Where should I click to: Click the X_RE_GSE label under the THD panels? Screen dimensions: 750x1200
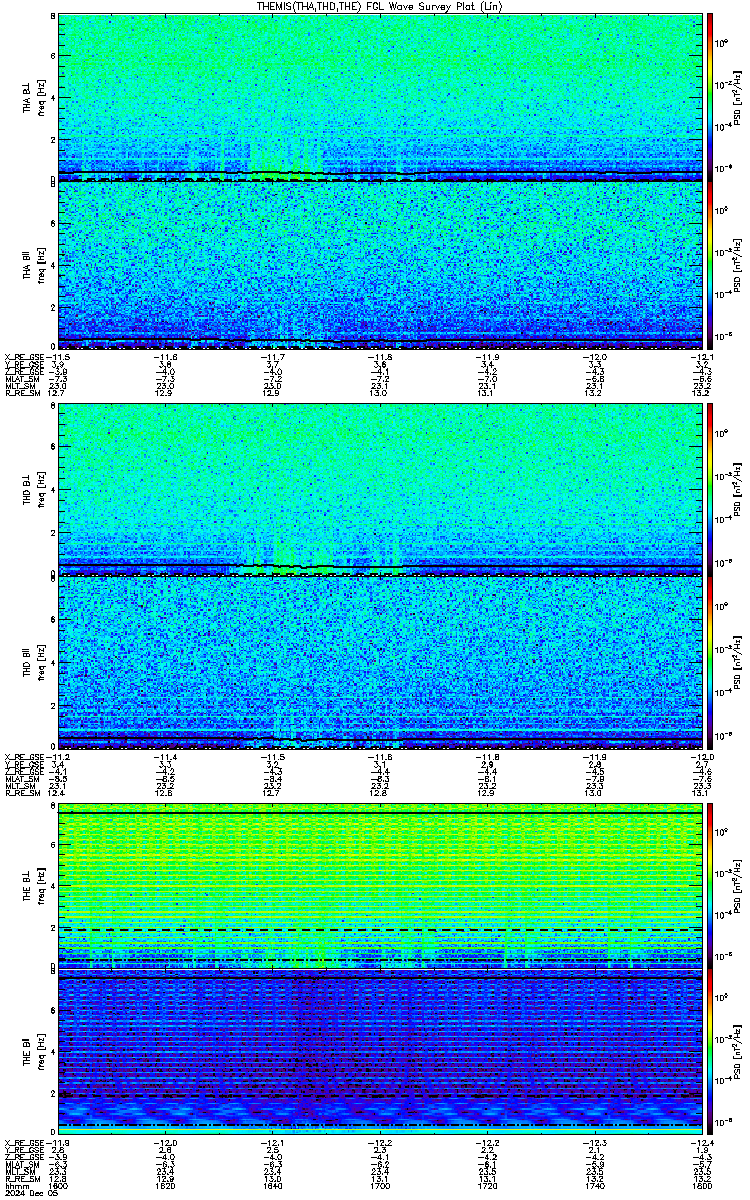coord(22,756)
